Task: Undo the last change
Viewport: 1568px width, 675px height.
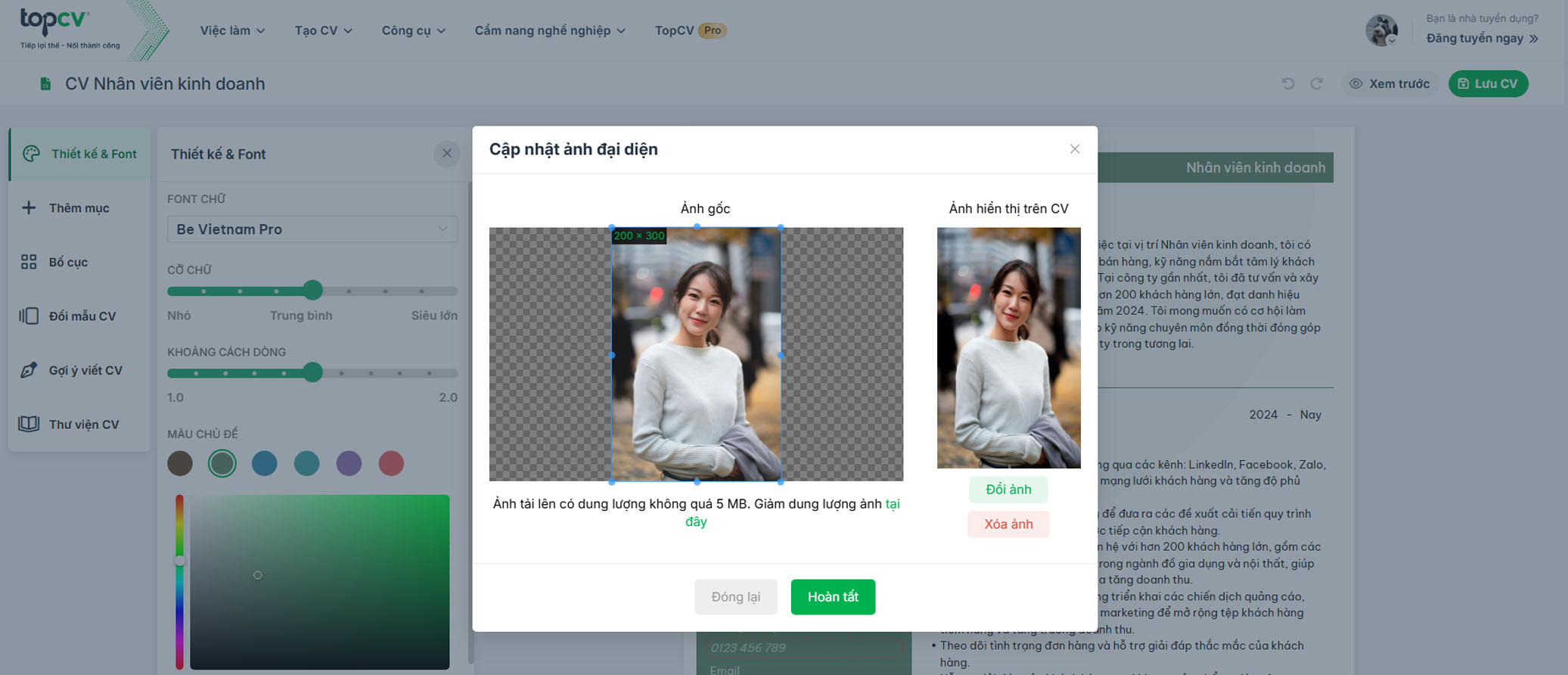Action: point(1288,83)
